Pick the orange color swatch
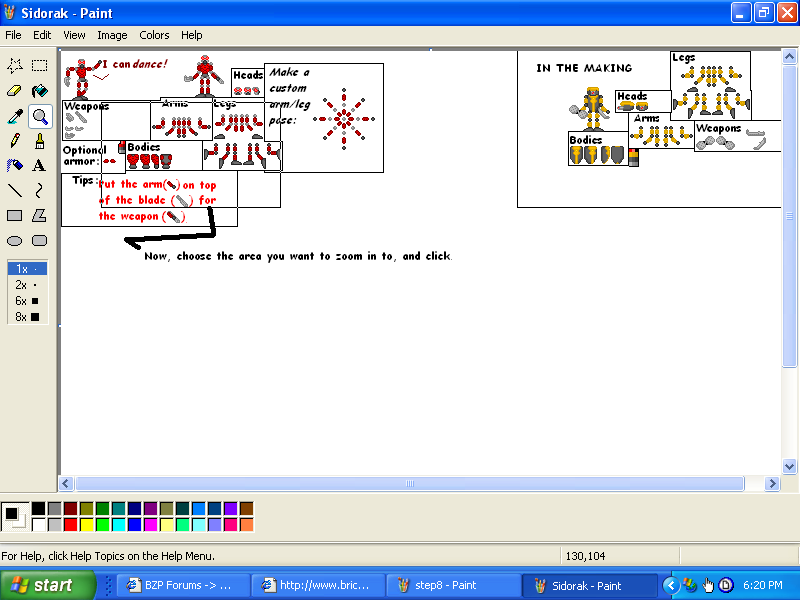 tap(246, 524)
